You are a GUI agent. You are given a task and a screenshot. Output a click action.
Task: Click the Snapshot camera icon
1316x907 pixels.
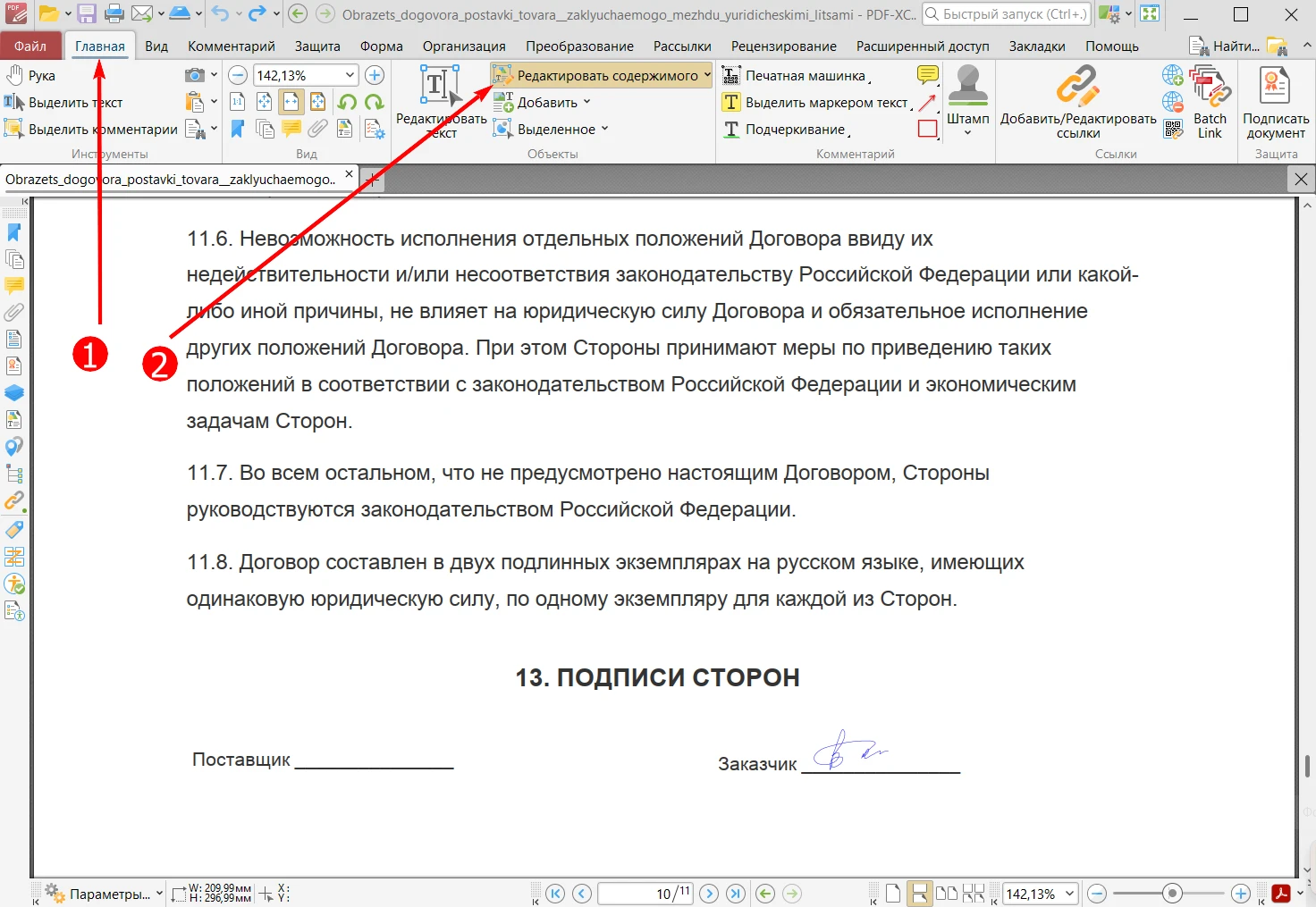[194, 76]
